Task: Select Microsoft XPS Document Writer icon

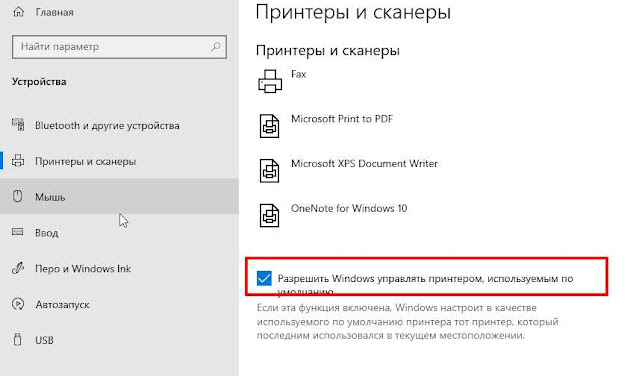Action: pos(269,171)
